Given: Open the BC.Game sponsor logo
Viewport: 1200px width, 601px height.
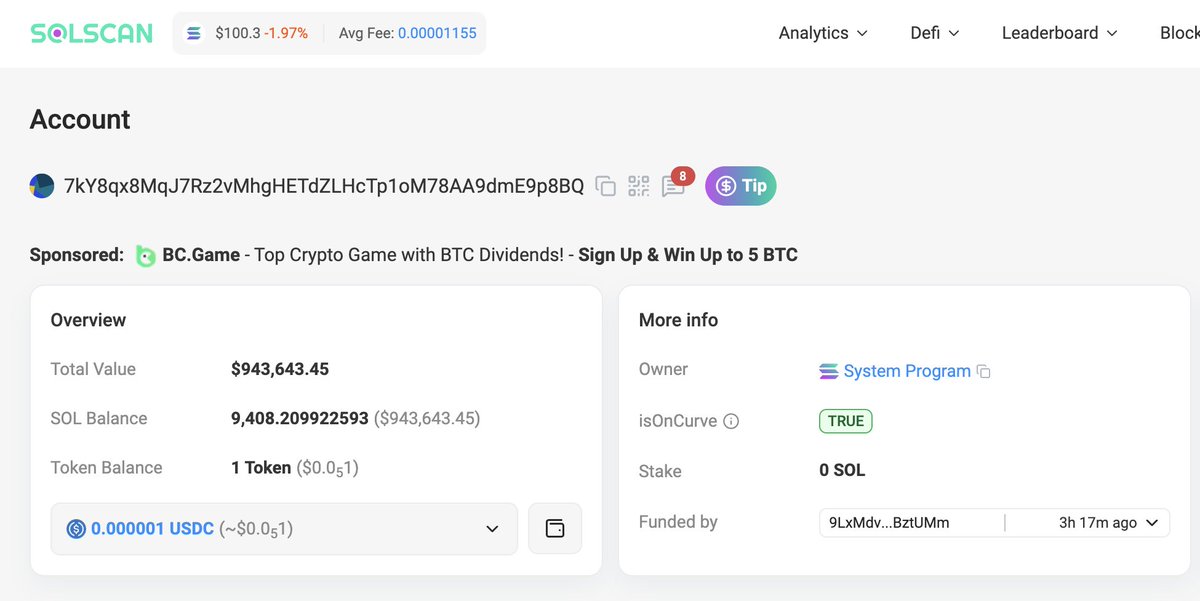Looking at the screenshot, I should tap(146, 256).
